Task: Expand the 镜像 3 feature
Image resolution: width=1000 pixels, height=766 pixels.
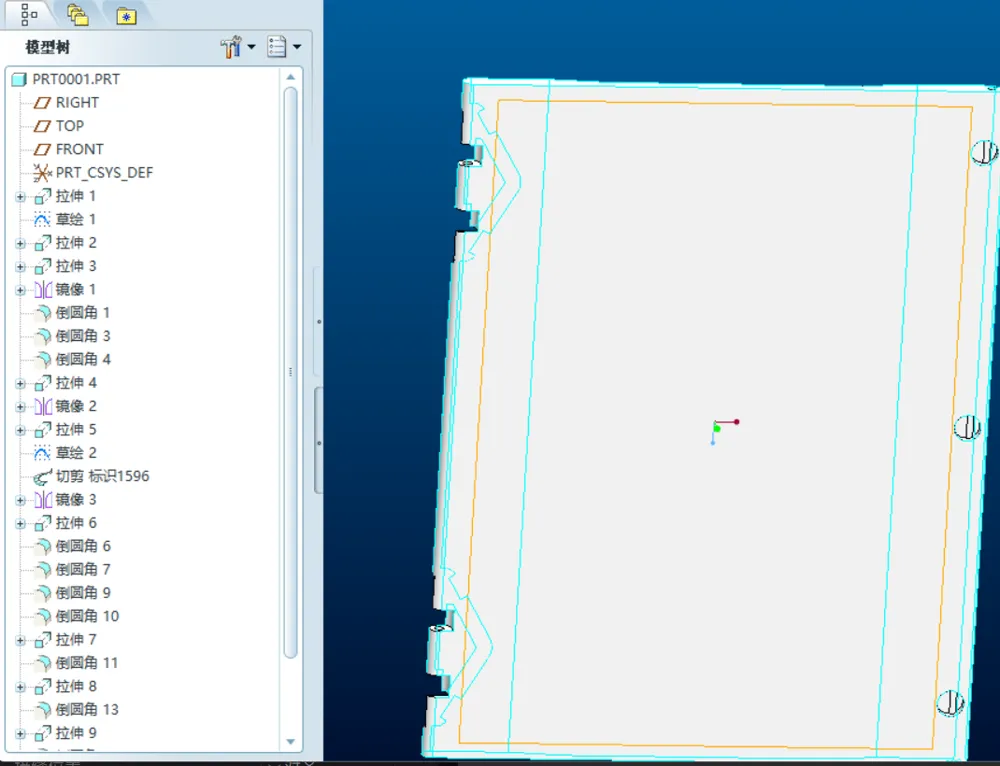Action: pyautogui.click(x=20, y=500)
